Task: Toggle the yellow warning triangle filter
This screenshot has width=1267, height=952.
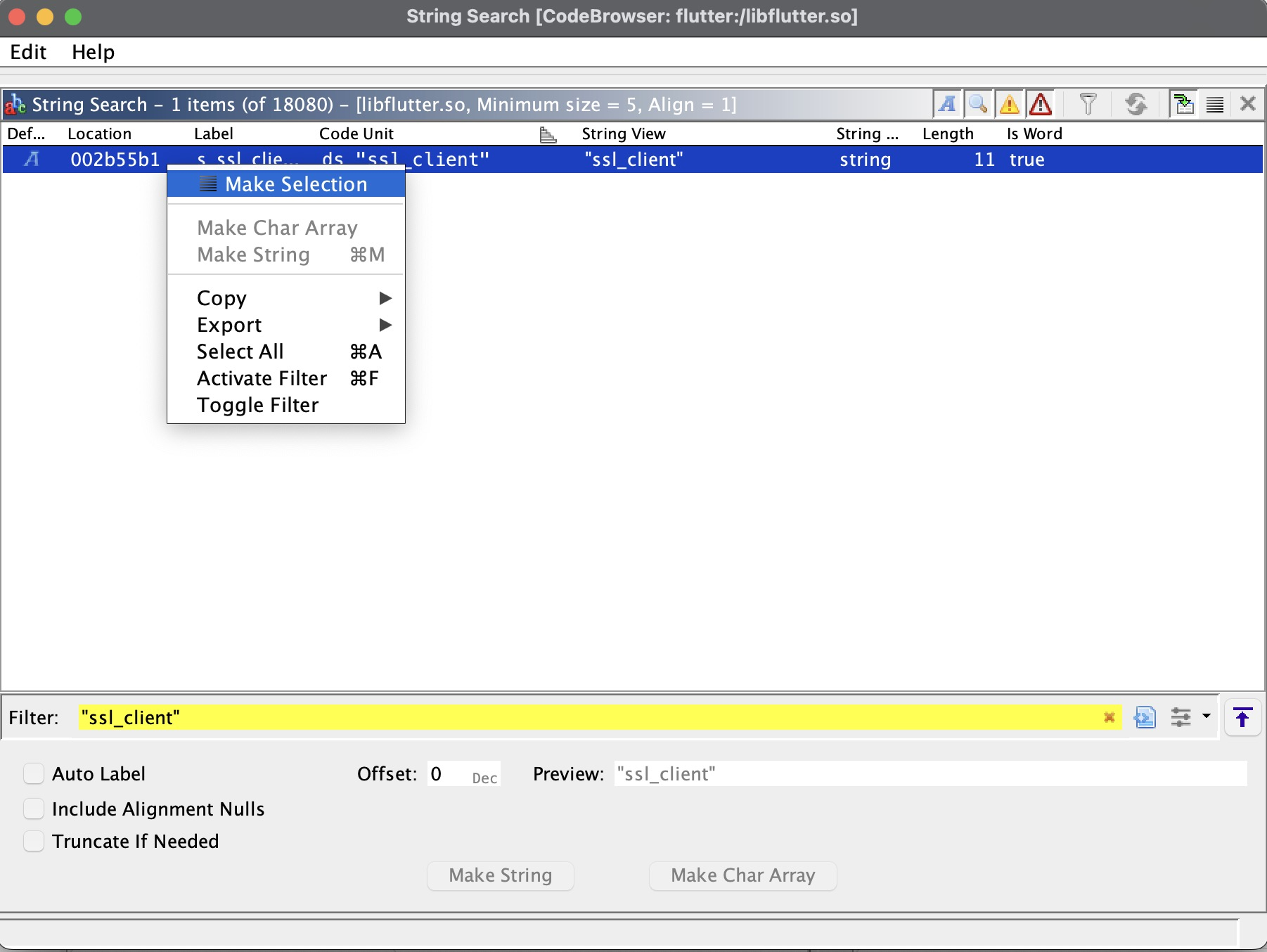Action: pyautogui.click(x=1009, y=104)
